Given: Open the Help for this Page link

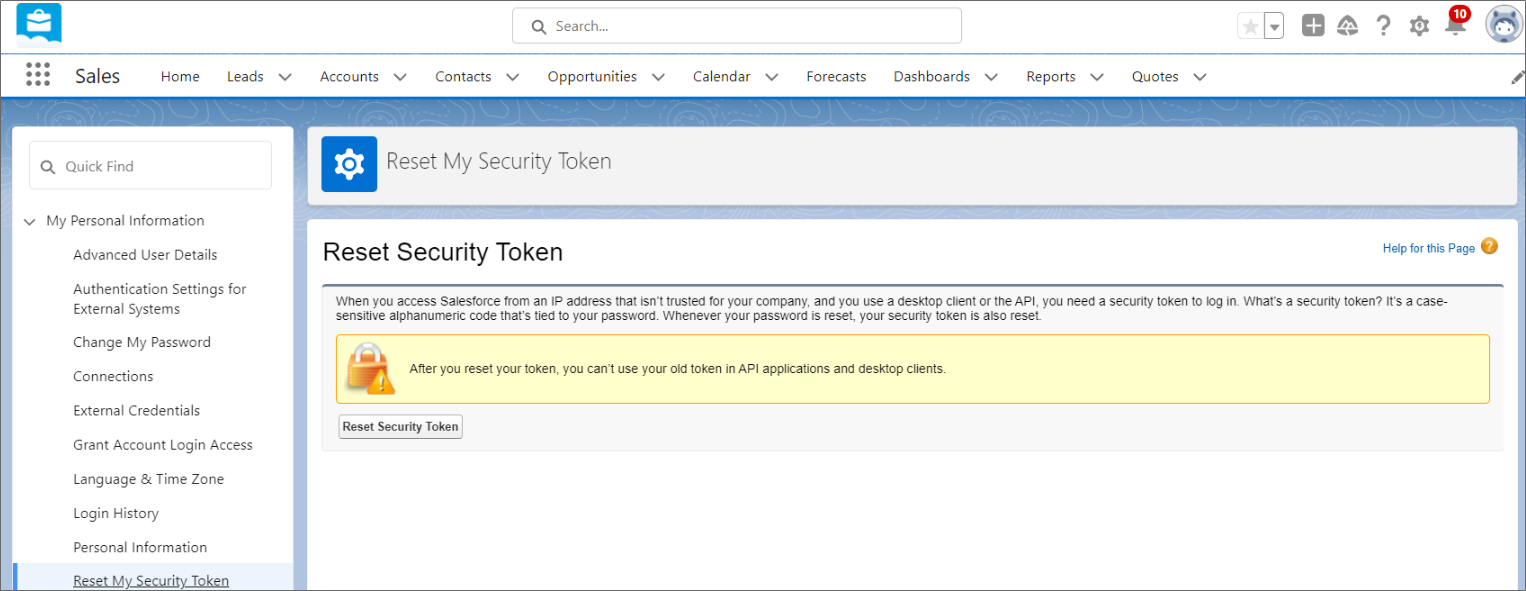Looking at the screenshot, I should (x=1428, y=248).
